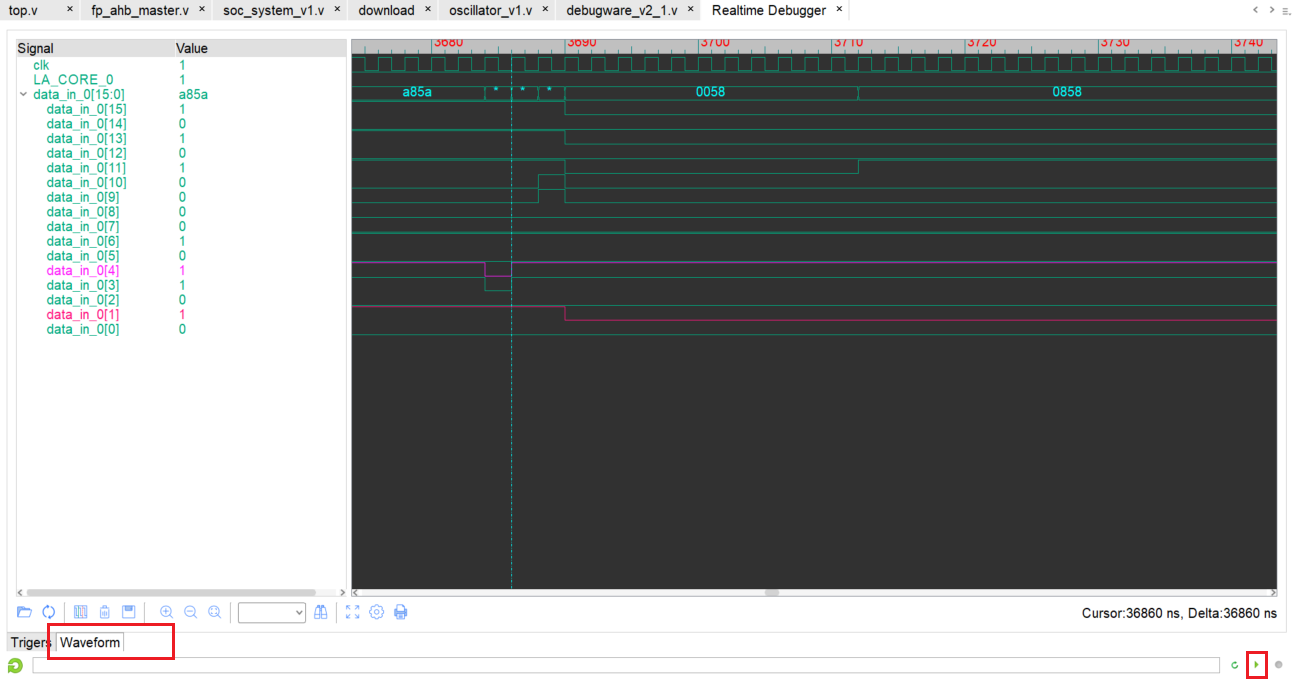The width and height of the screenshot is (1294, 682).
Task: Select the data_in_0[15] signal
Action: (87, 109)
